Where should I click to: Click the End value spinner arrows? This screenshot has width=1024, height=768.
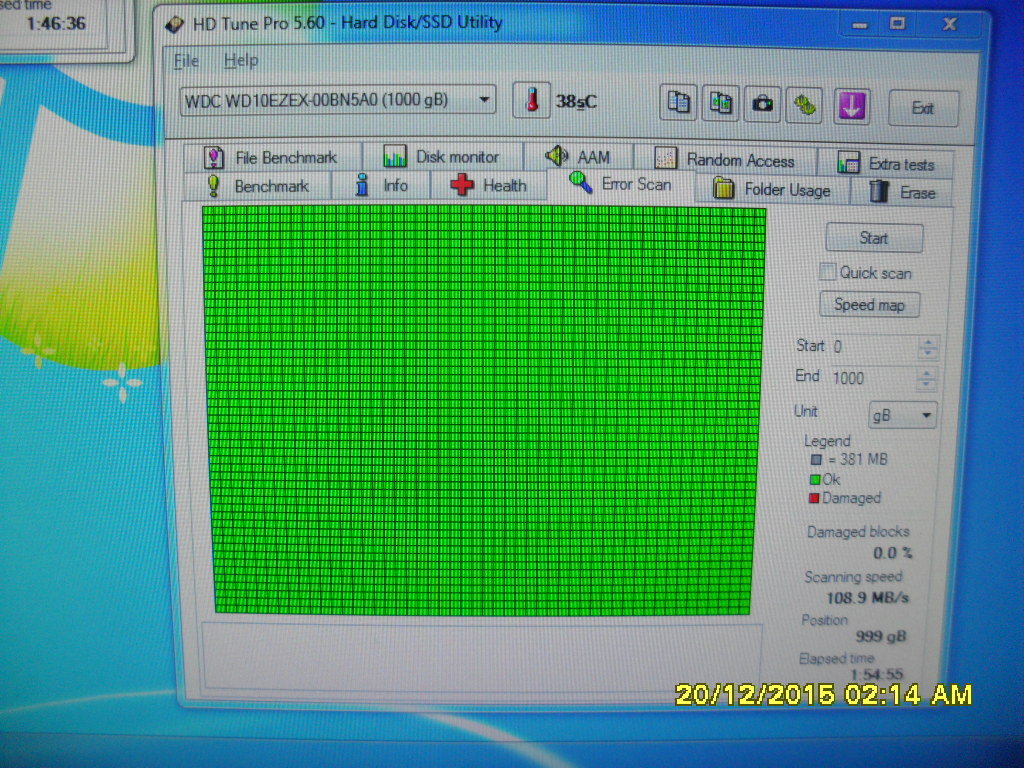pyautogui.click(x=926, y=378)
